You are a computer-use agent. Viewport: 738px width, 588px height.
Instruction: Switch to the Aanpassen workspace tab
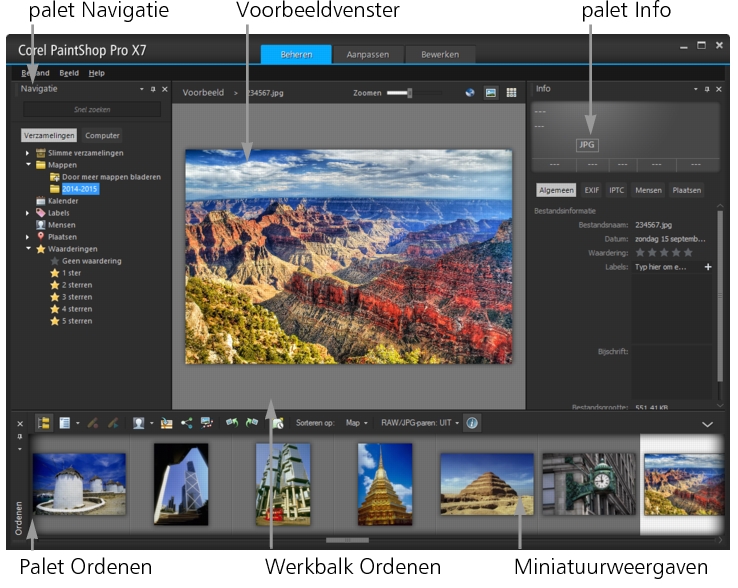[x=368, y=54]
